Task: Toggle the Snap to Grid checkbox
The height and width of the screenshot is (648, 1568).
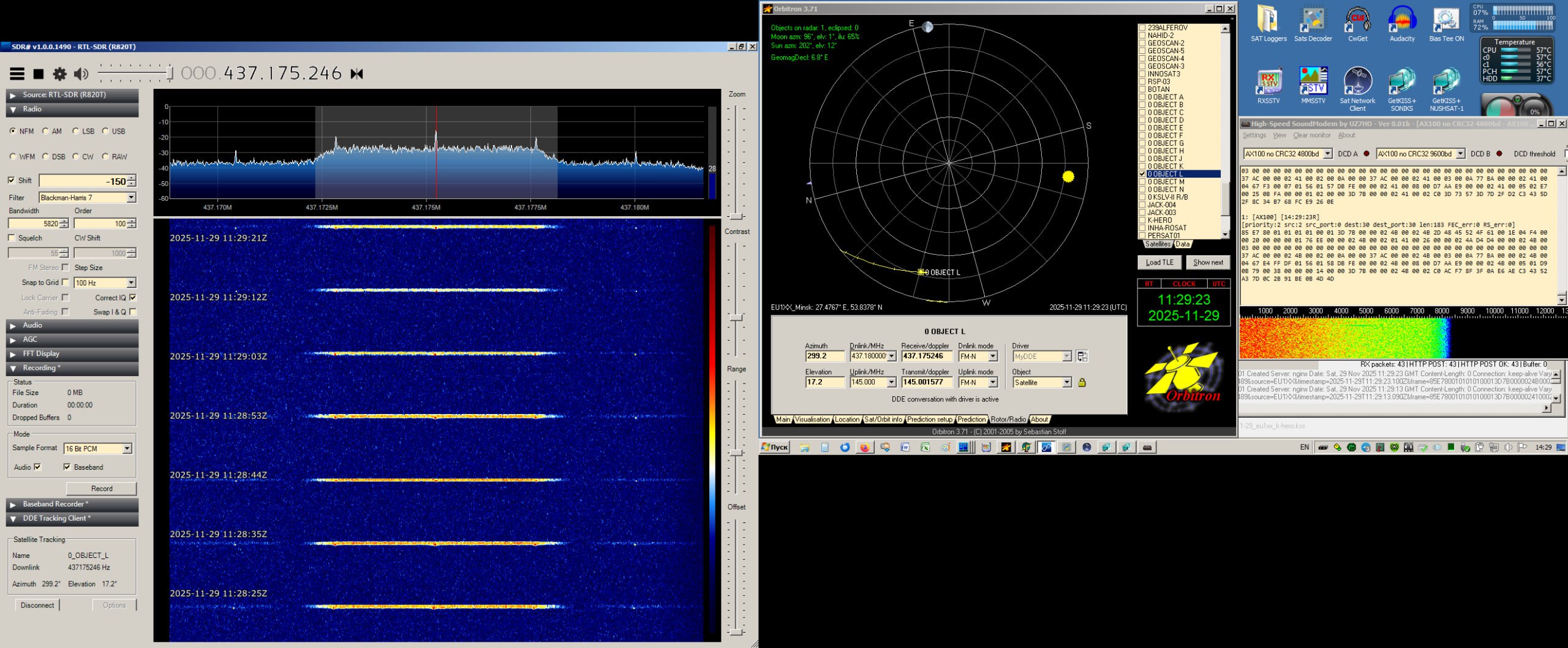Action: click(66, 282)
